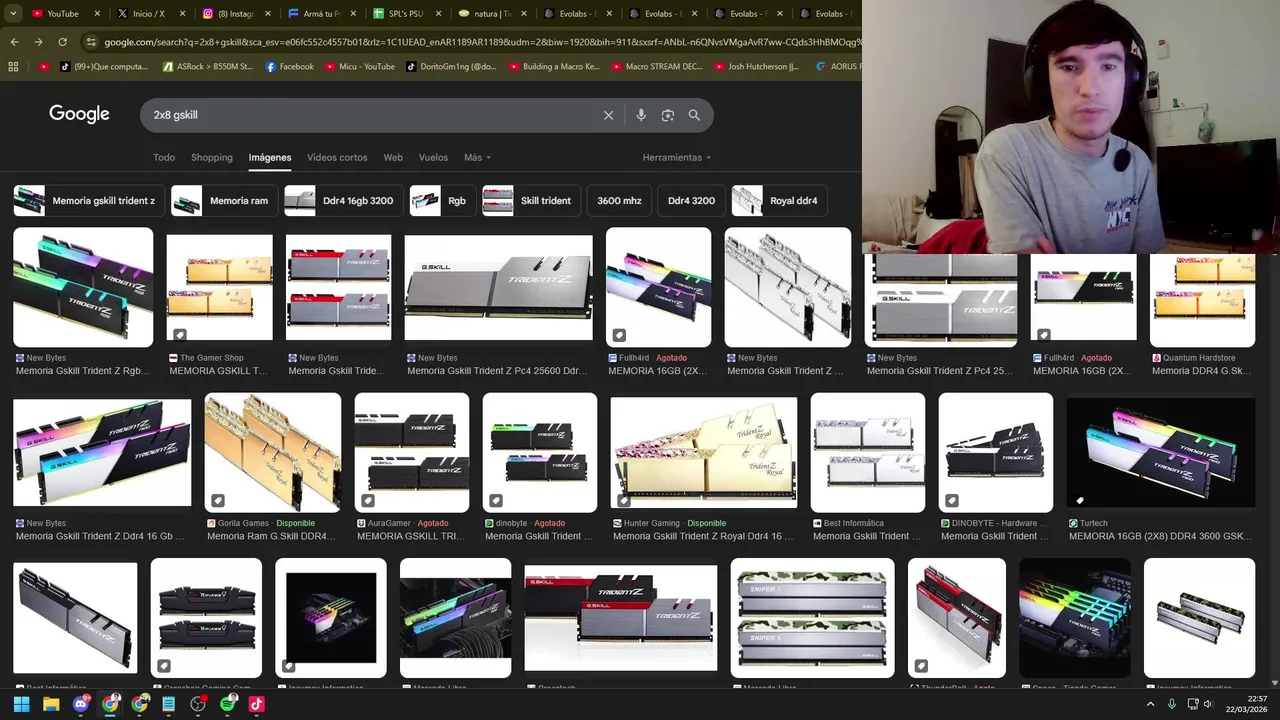Open the pink music app in the taskbar

click(256, 704)
